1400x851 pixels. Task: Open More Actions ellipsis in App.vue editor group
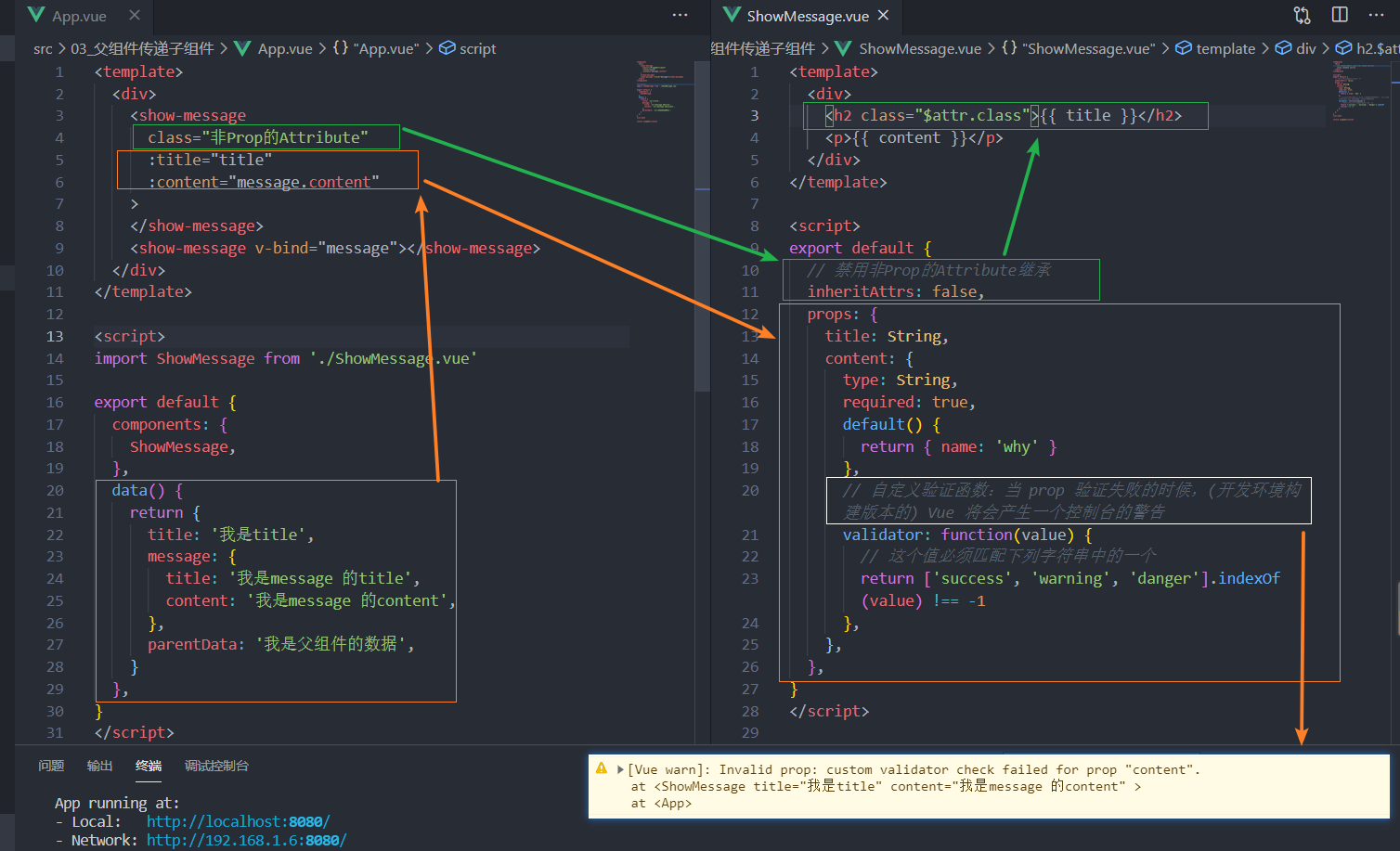pyautogui.click(x=680, y=15)
